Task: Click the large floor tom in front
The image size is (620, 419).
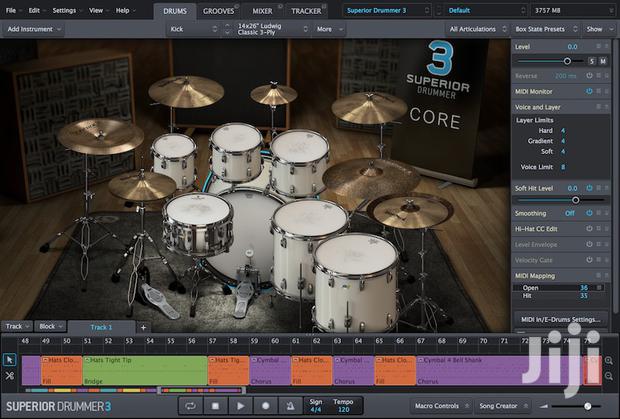Action: click(x=356, y=281)
